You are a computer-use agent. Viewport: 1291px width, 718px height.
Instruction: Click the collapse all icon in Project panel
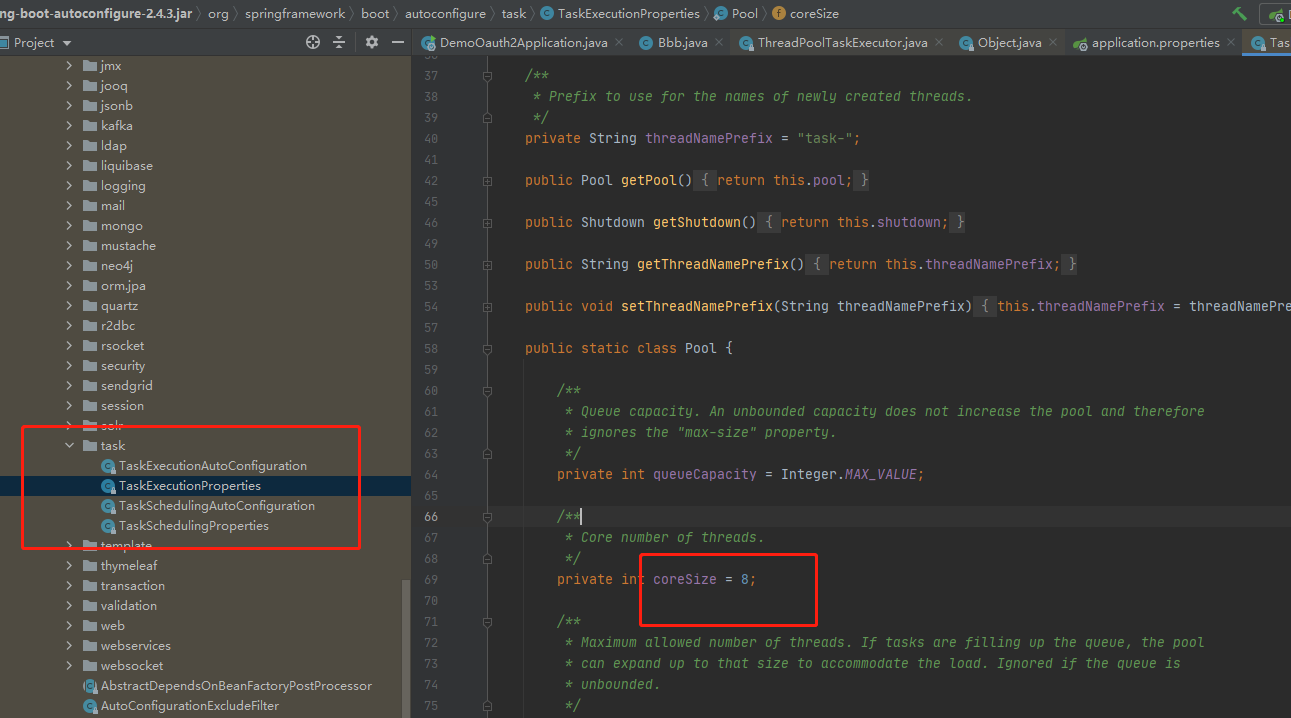click(339, 42)
